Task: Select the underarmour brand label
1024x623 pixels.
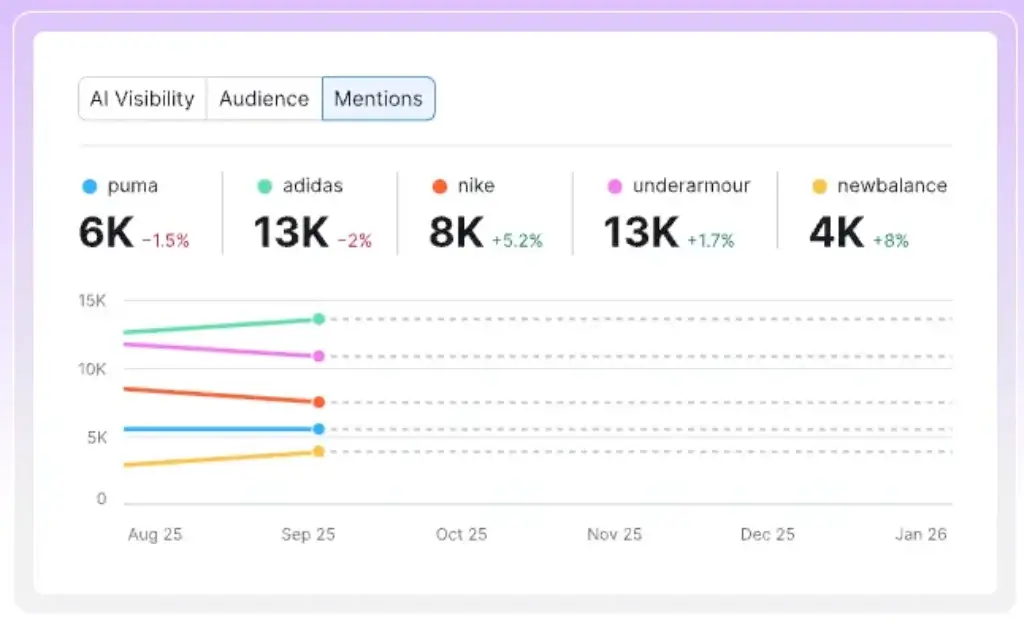Action: click(692, 185)
